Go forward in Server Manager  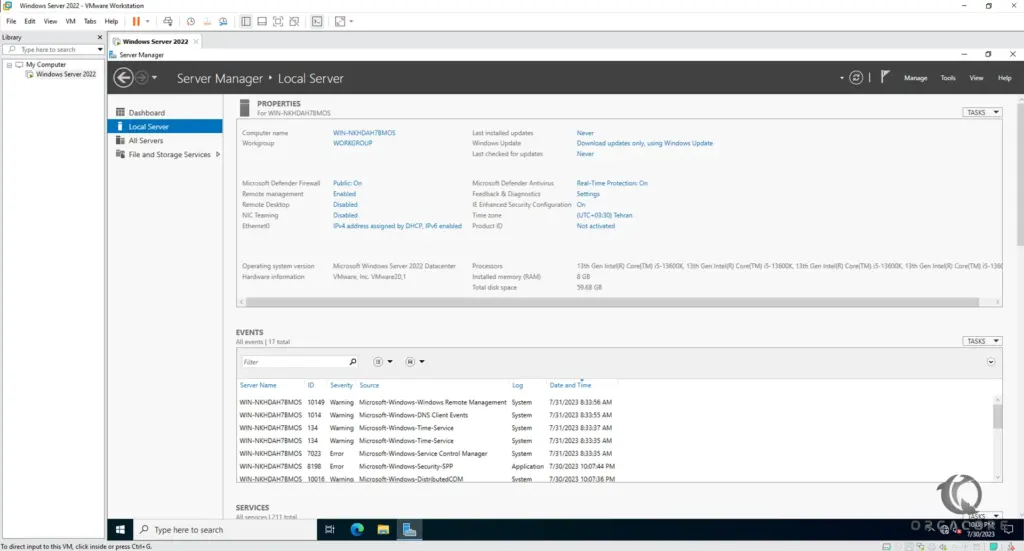(142, 78)
